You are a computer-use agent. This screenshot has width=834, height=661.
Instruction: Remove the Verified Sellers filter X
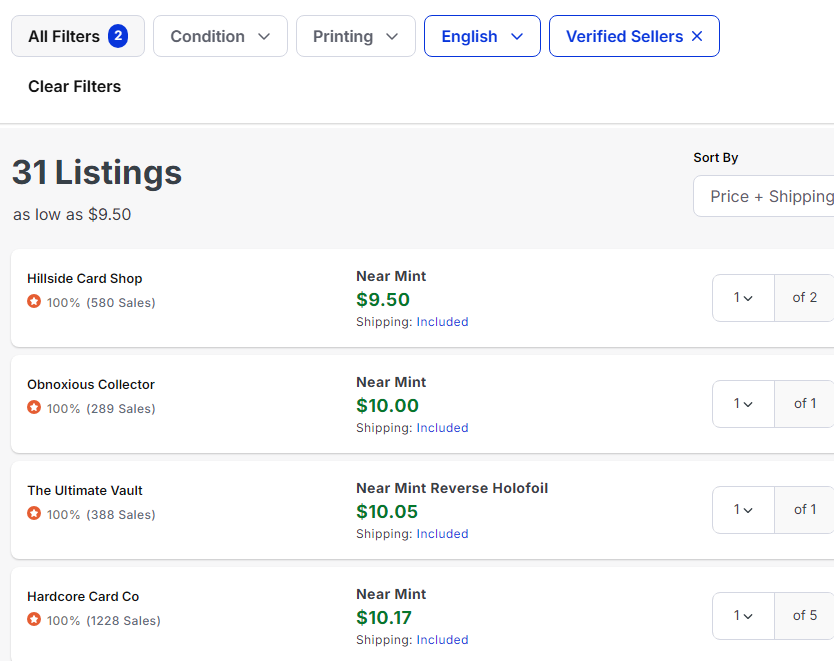697,36
